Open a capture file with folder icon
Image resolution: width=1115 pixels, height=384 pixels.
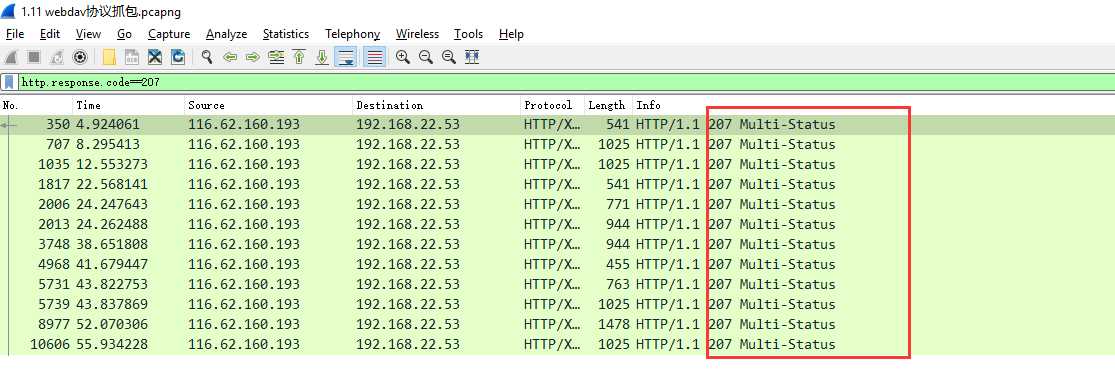(109, 57)
